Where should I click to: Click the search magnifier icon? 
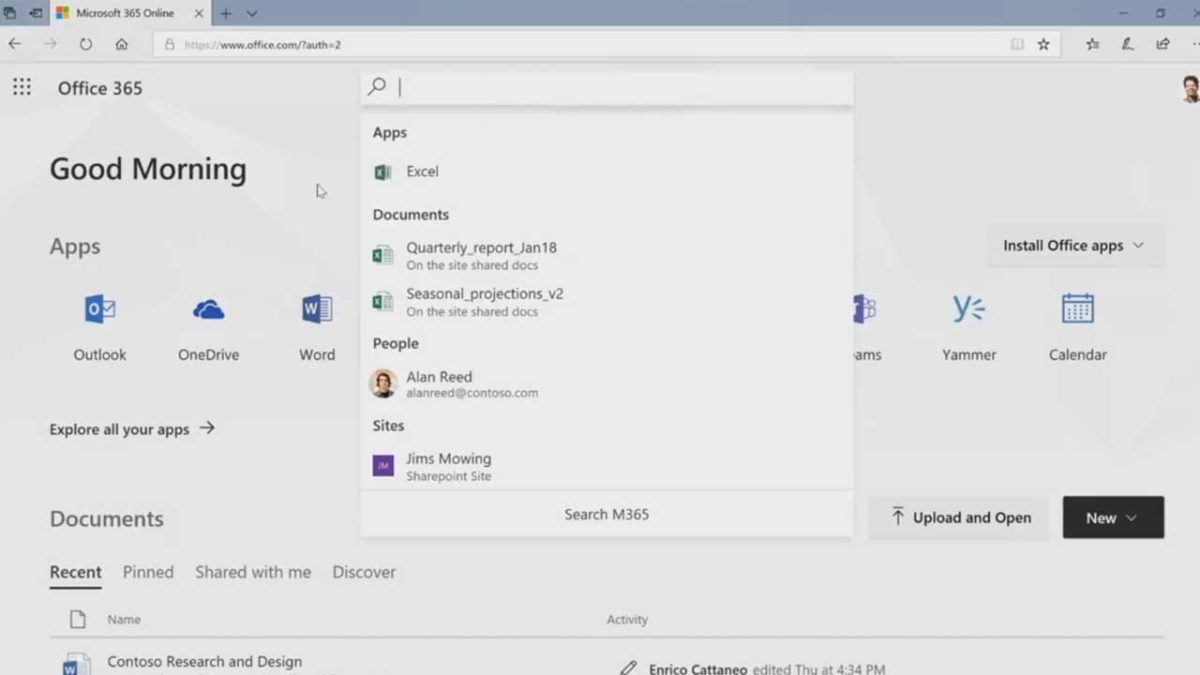[377, 87]
